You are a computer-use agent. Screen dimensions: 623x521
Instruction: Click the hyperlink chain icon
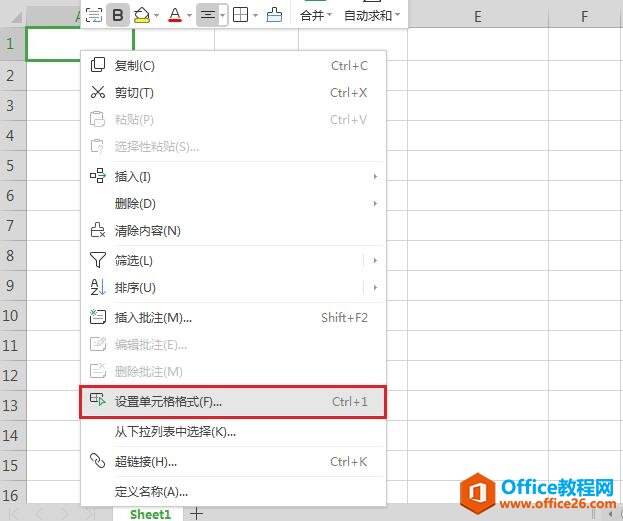point(98,461)
